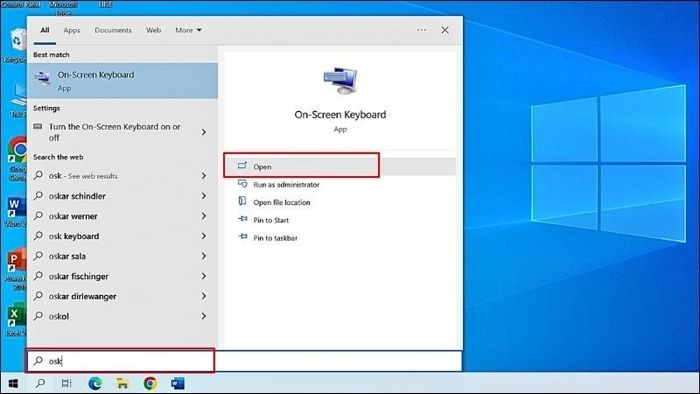Open Microsoft Edge from the taskbar
This screenshot has width=700, height=394.
(x=95, y=383)
